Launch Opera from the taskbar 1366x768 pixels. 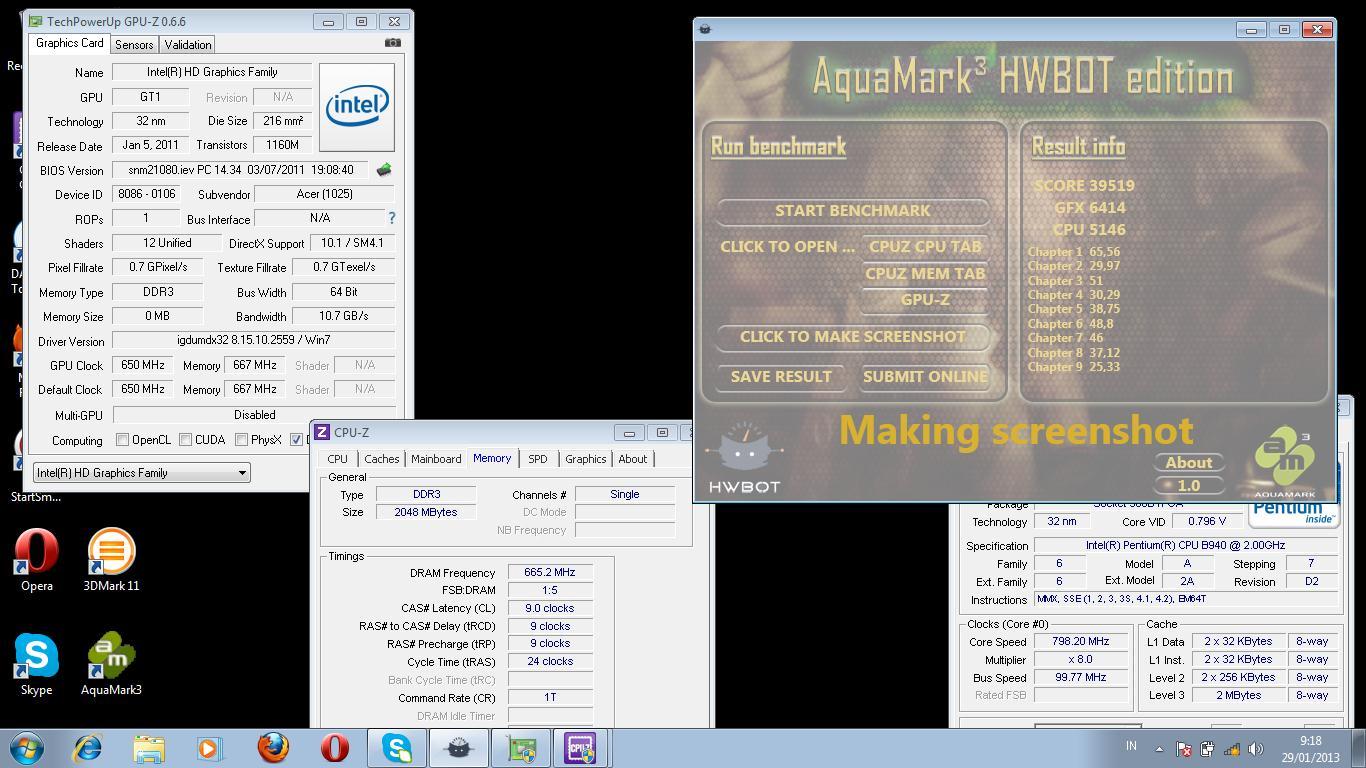click(334, 748)
